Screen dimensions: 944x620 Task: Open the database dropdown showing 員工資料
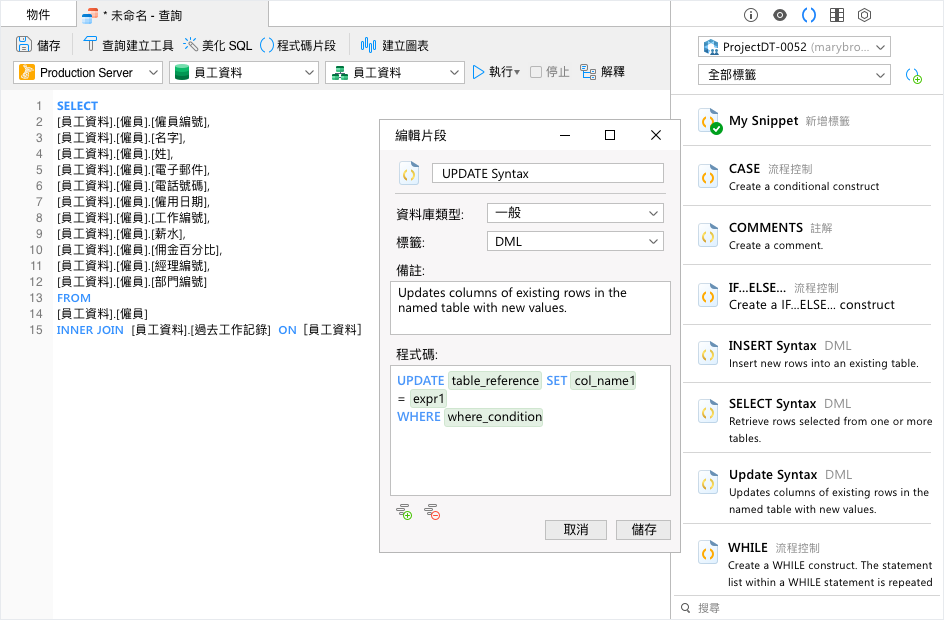(244, 73)
